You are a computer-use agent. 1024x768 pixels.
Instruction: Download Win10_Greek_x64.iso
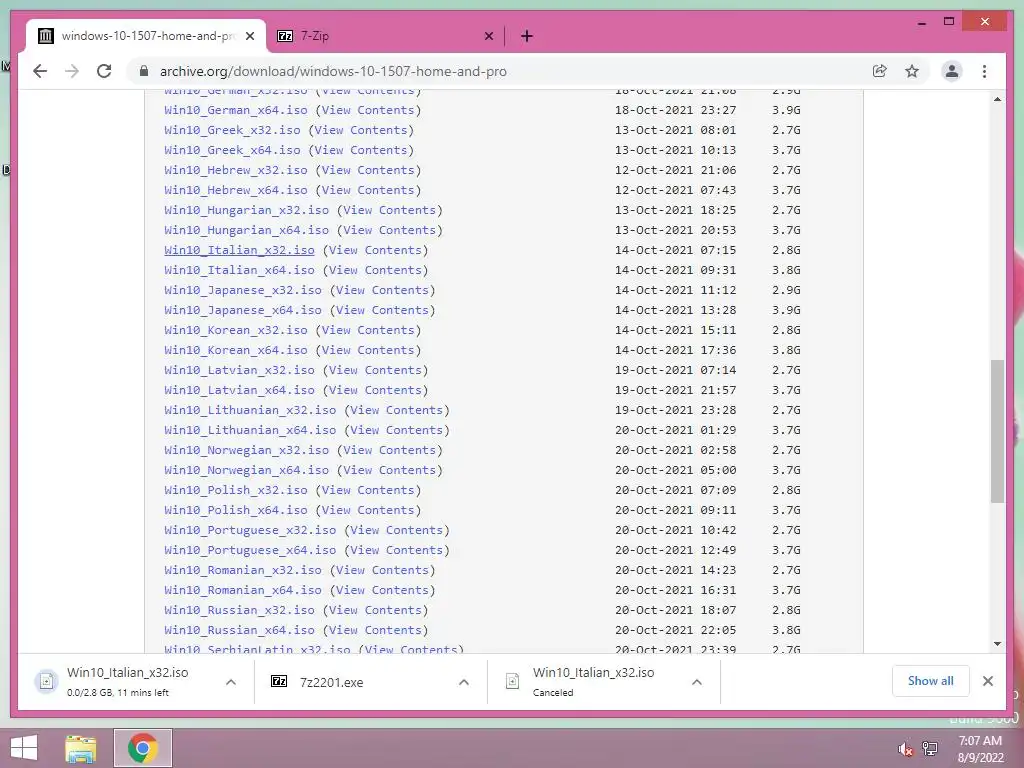tap(232, 150)
